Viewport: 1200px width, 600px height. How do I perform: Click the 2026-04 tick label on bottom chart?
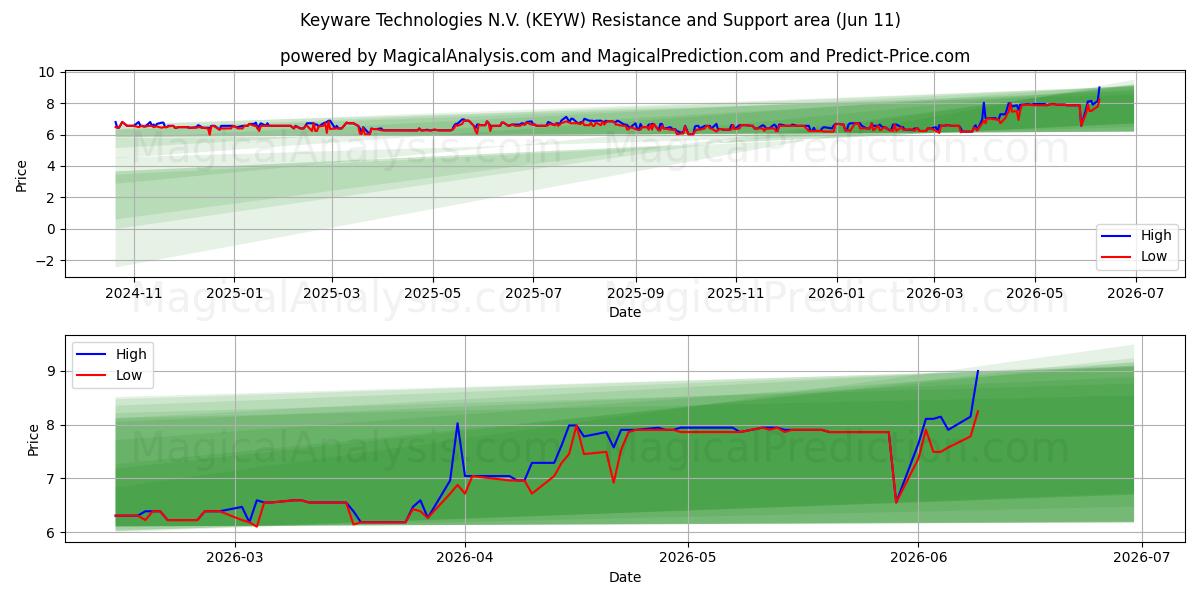click(x=465, y=559)
